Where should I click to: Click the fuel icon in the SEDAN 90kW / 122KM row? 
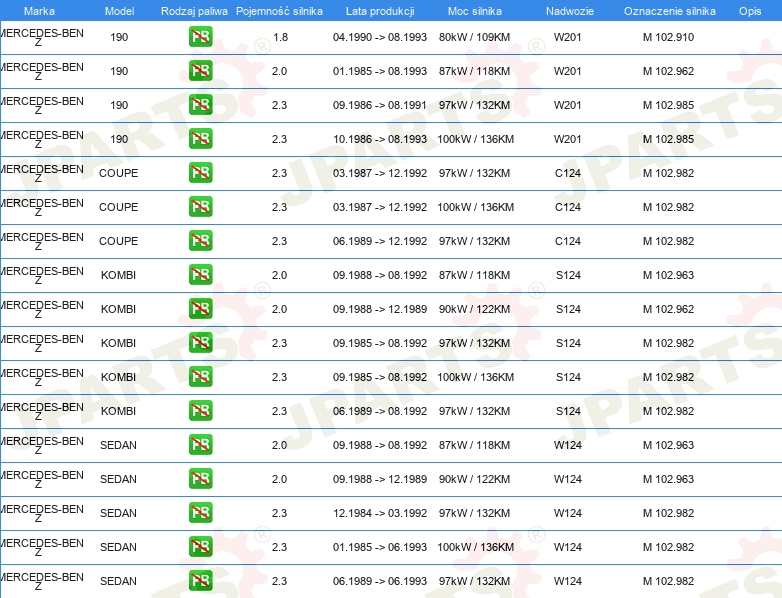click(200, 479)
